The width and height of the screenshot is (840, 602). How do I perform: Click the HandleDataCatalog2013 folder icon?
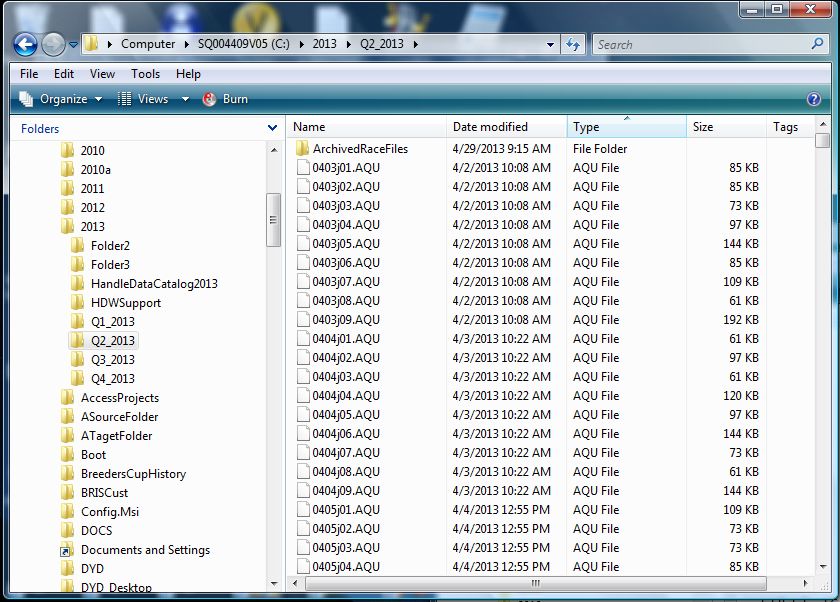coord(77,283)
